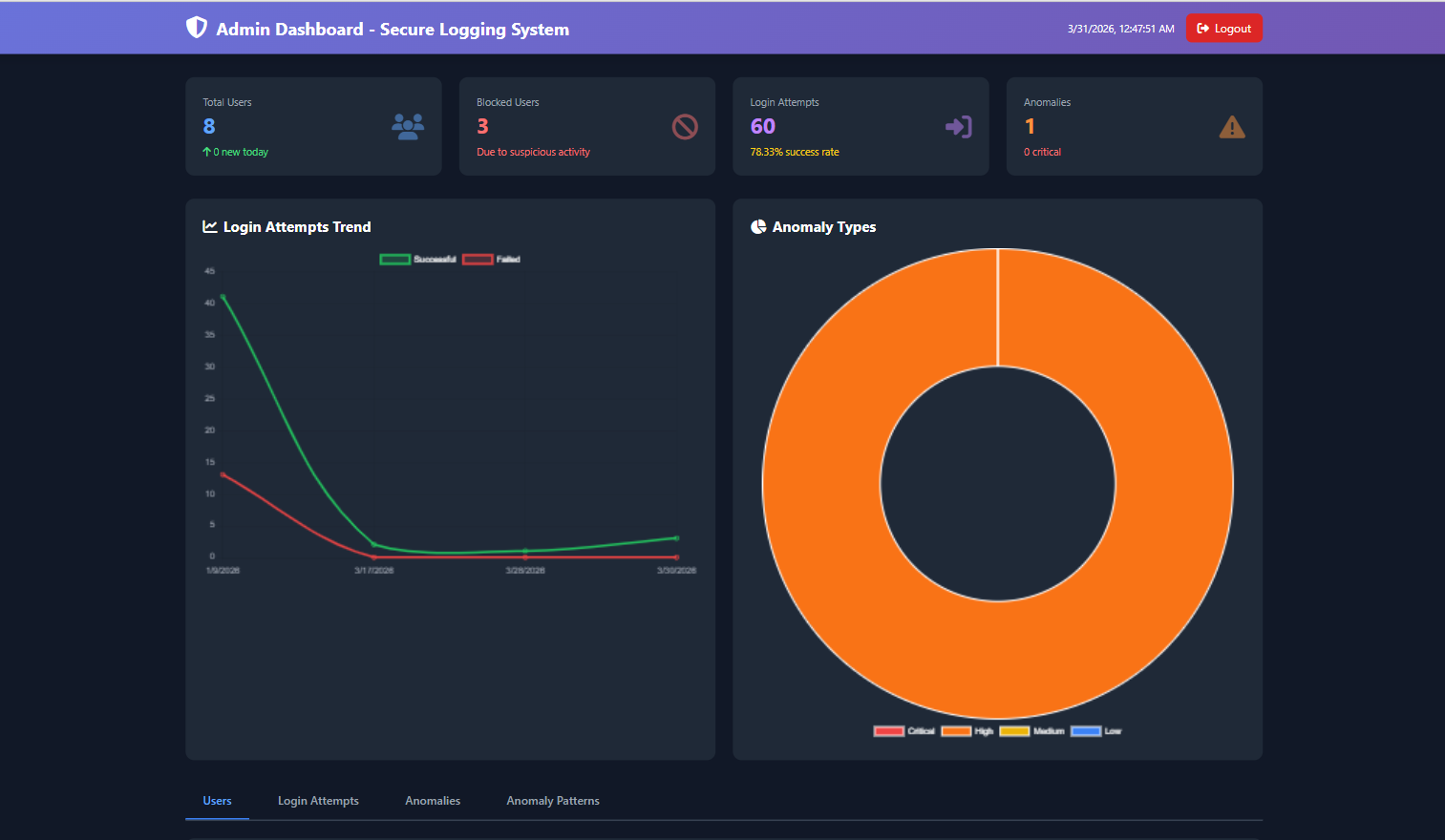Click the x-axis date label 1/9/2026
The width and height of the screenshot is (1445, 840).
pos(223,571)
